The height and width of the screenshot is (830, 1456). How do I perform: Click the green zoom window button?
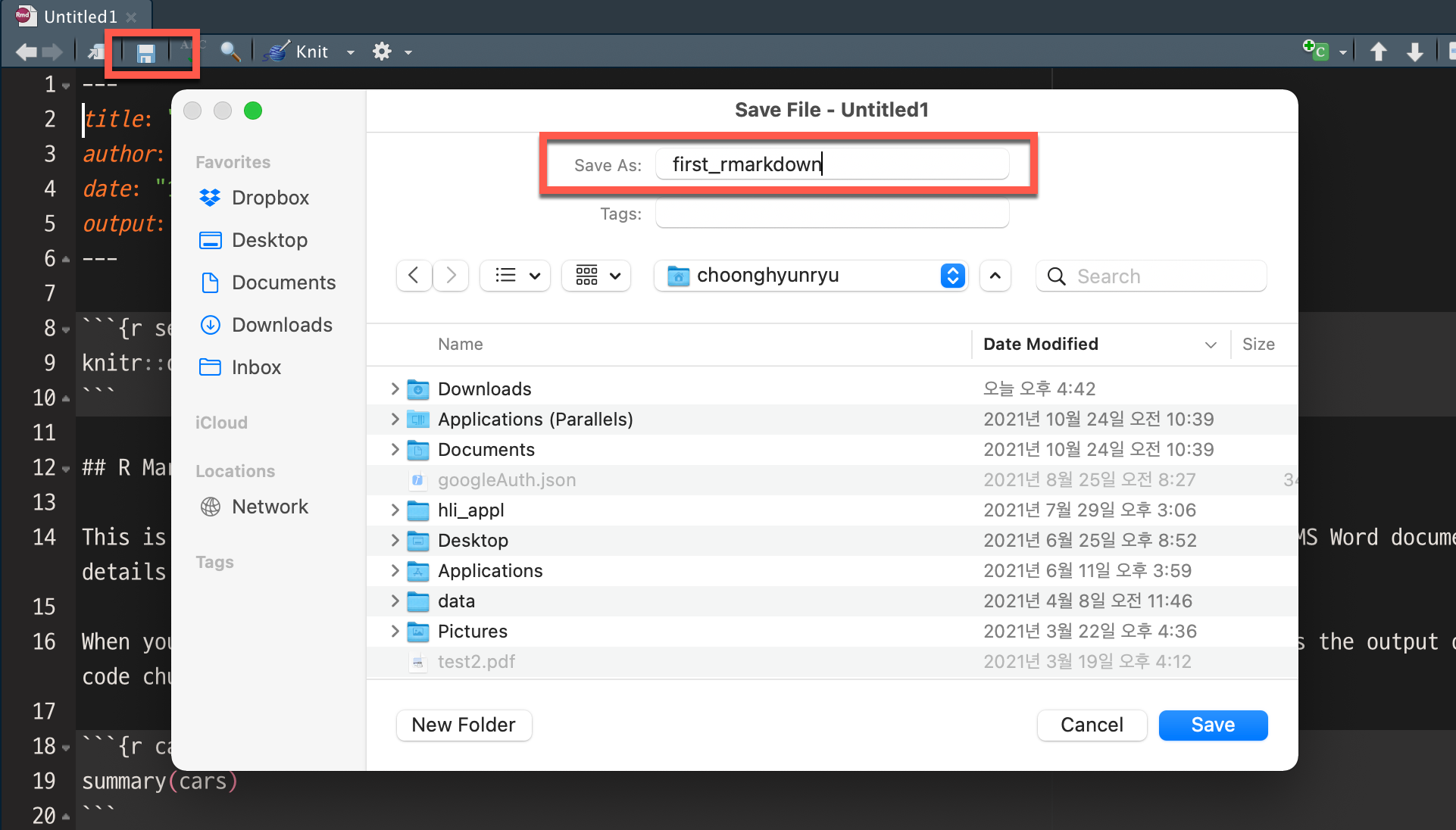(253, 111)
